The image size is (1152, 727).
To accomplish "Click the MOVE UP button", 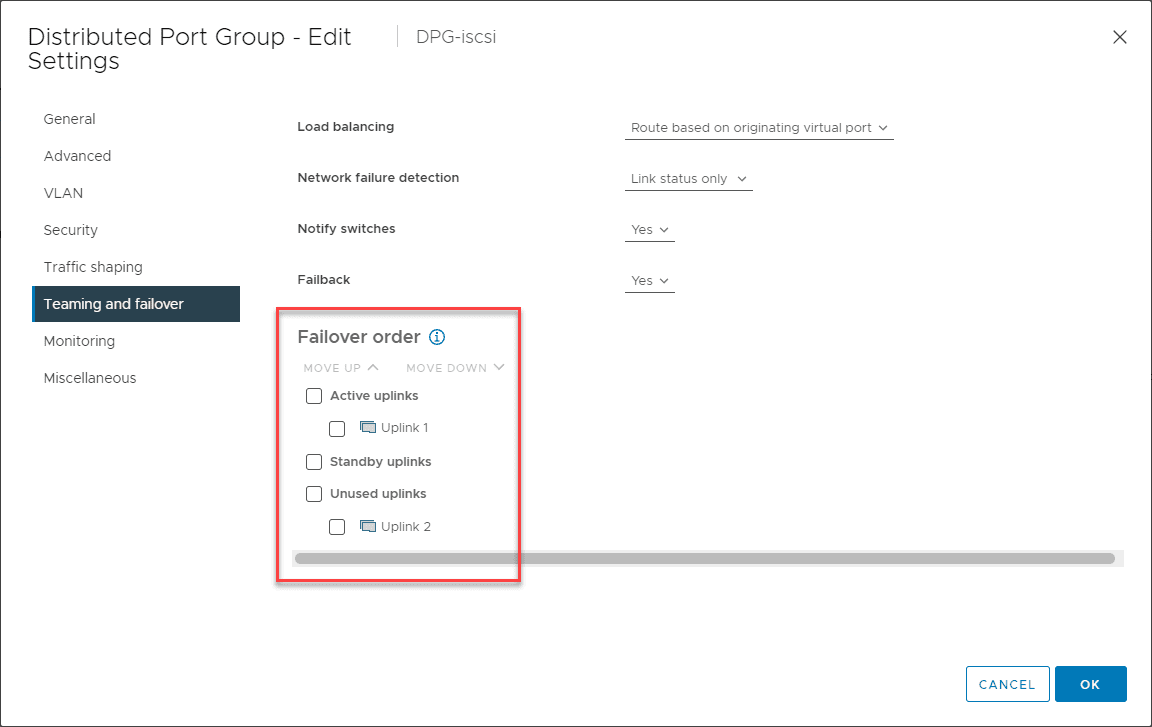I will click(x=341, y=368).
